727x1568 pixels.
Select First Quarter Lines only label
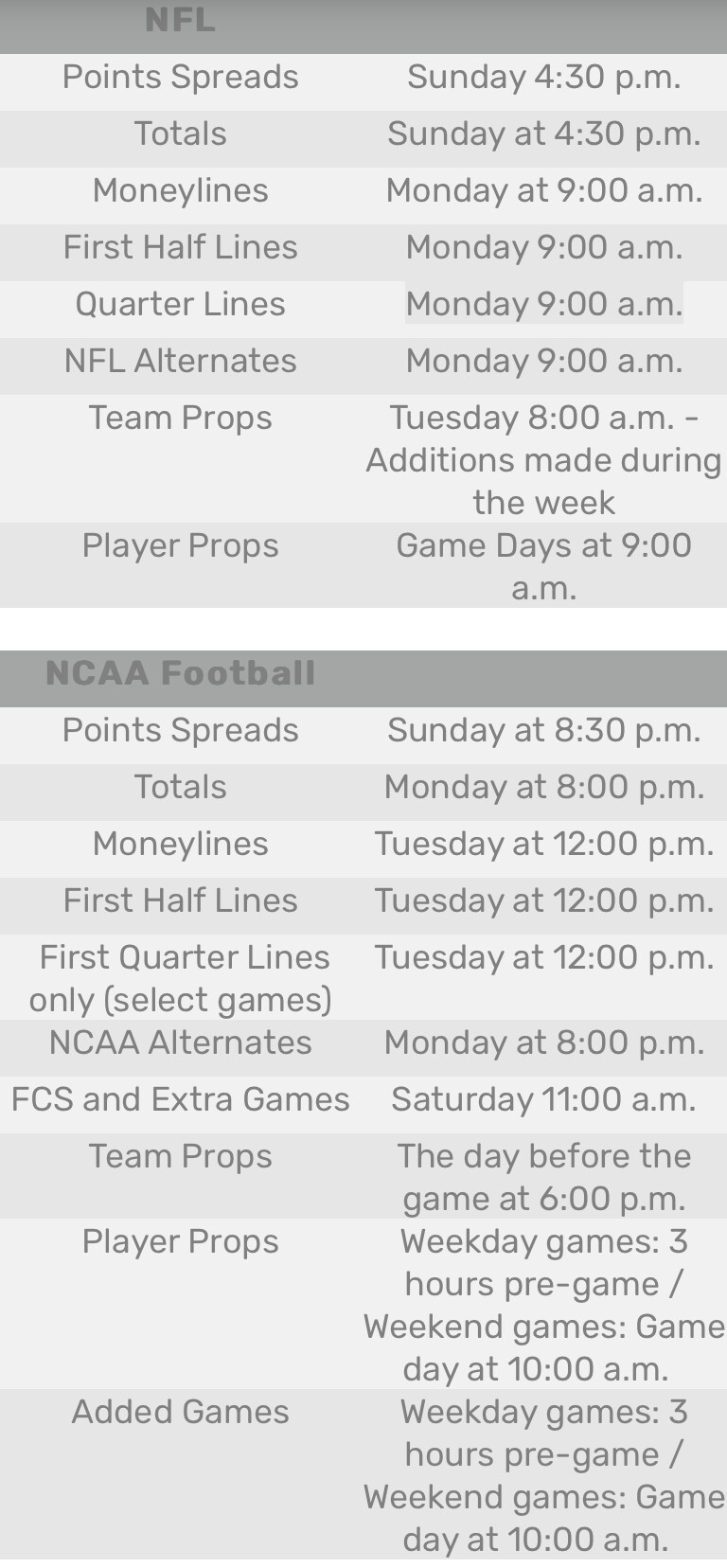pyautogui.click(x=182, y=978)
